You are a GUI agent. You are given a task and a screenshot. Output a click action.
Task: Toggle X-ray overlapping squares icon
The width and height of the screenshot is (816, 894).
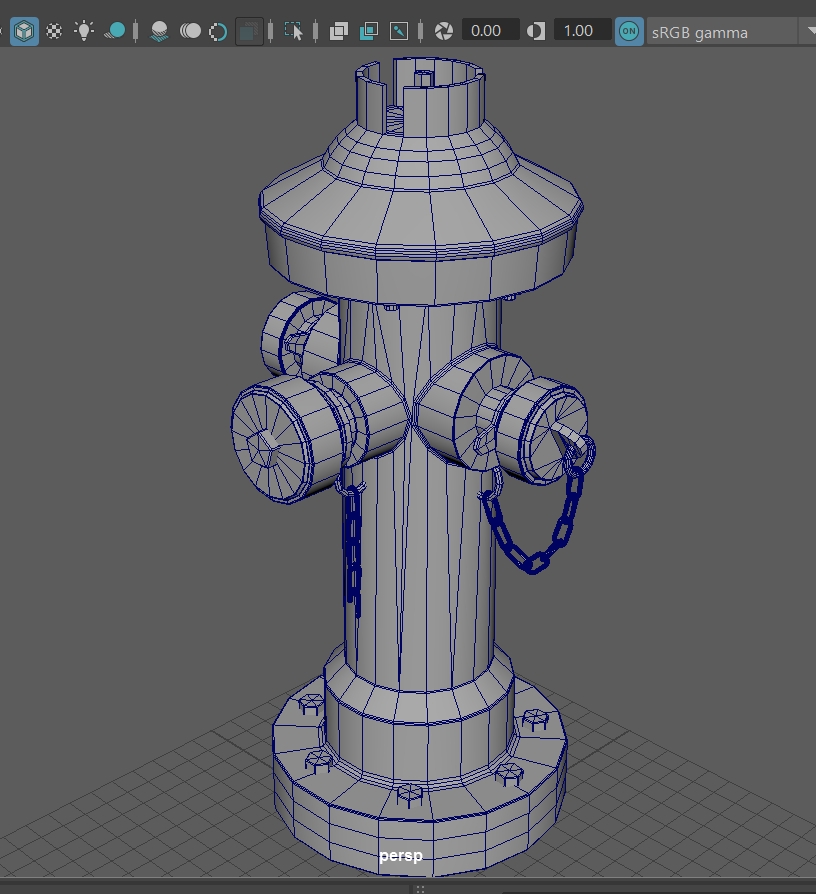pos(339,31)
